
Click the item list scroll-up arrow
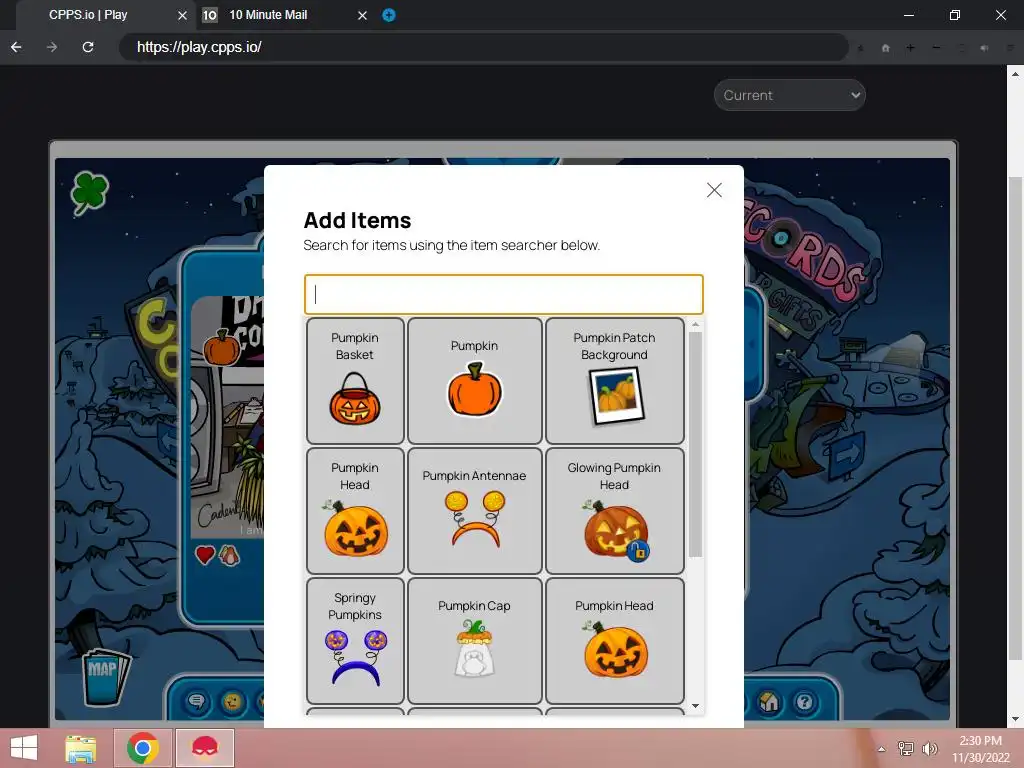click(696, 324)
